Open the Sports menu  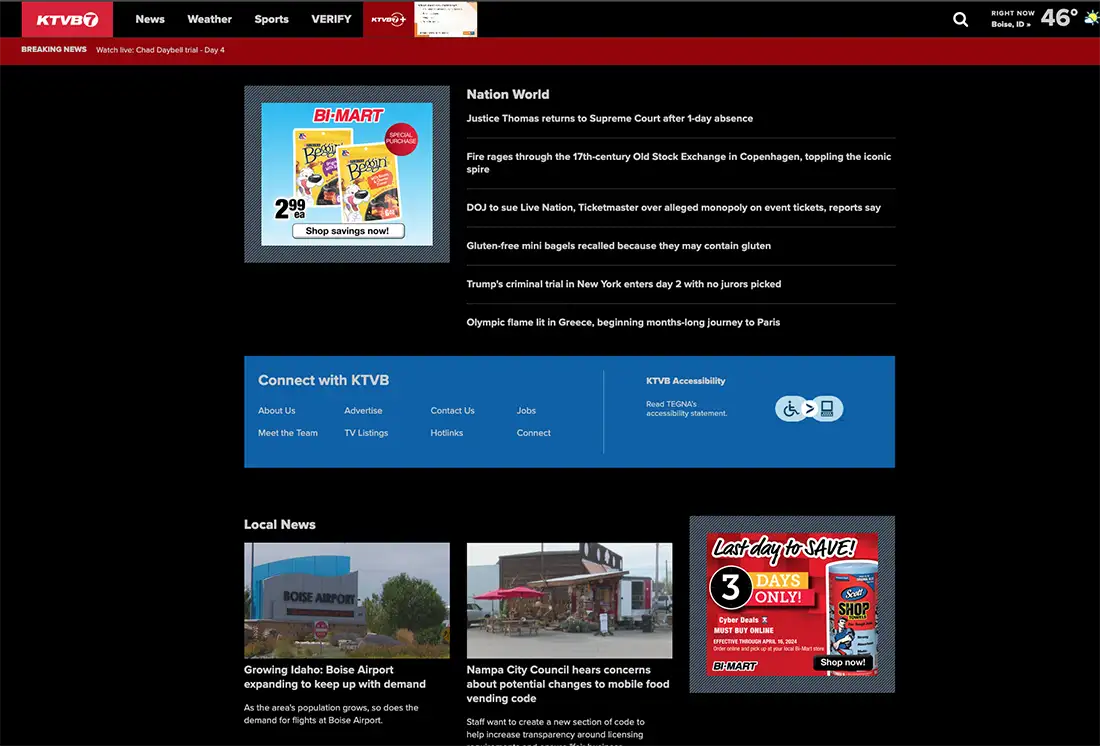coord(271,19)
